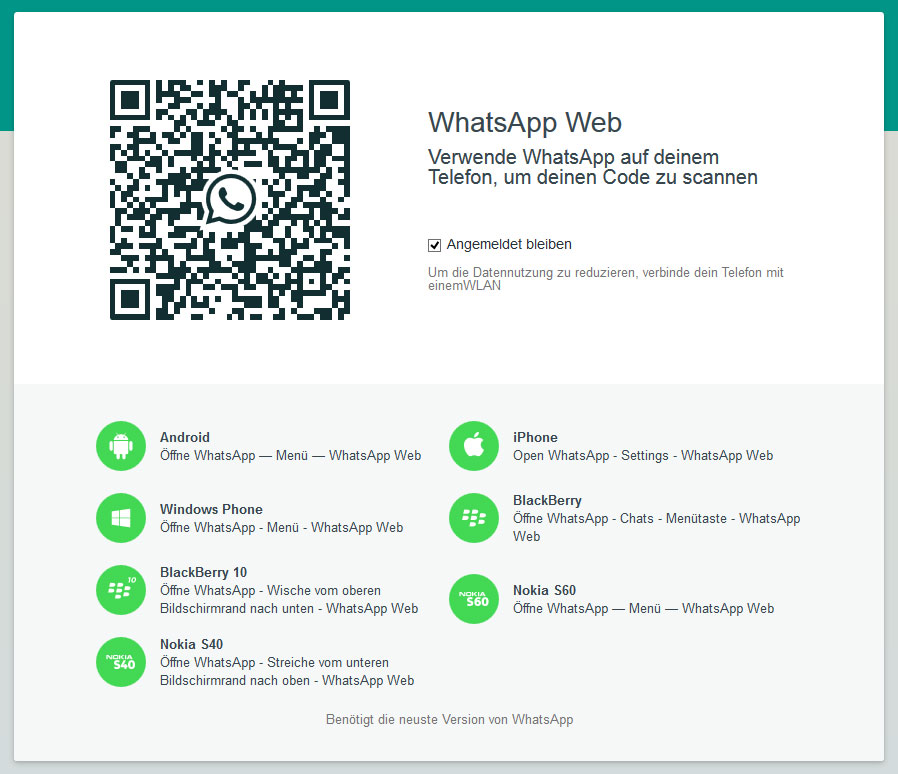This screenshot has width=898, height=774.
Task: Click 'Streiche vom unteren Bildschirmrand' instruction text
Action: point(287,671)
